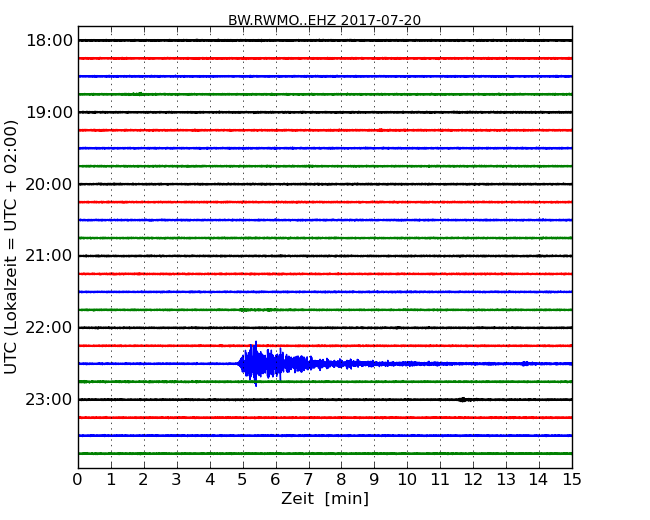Click the x-axis tick label 5
The width and height of the screenshot is (650, 520).
coord(243,480)
